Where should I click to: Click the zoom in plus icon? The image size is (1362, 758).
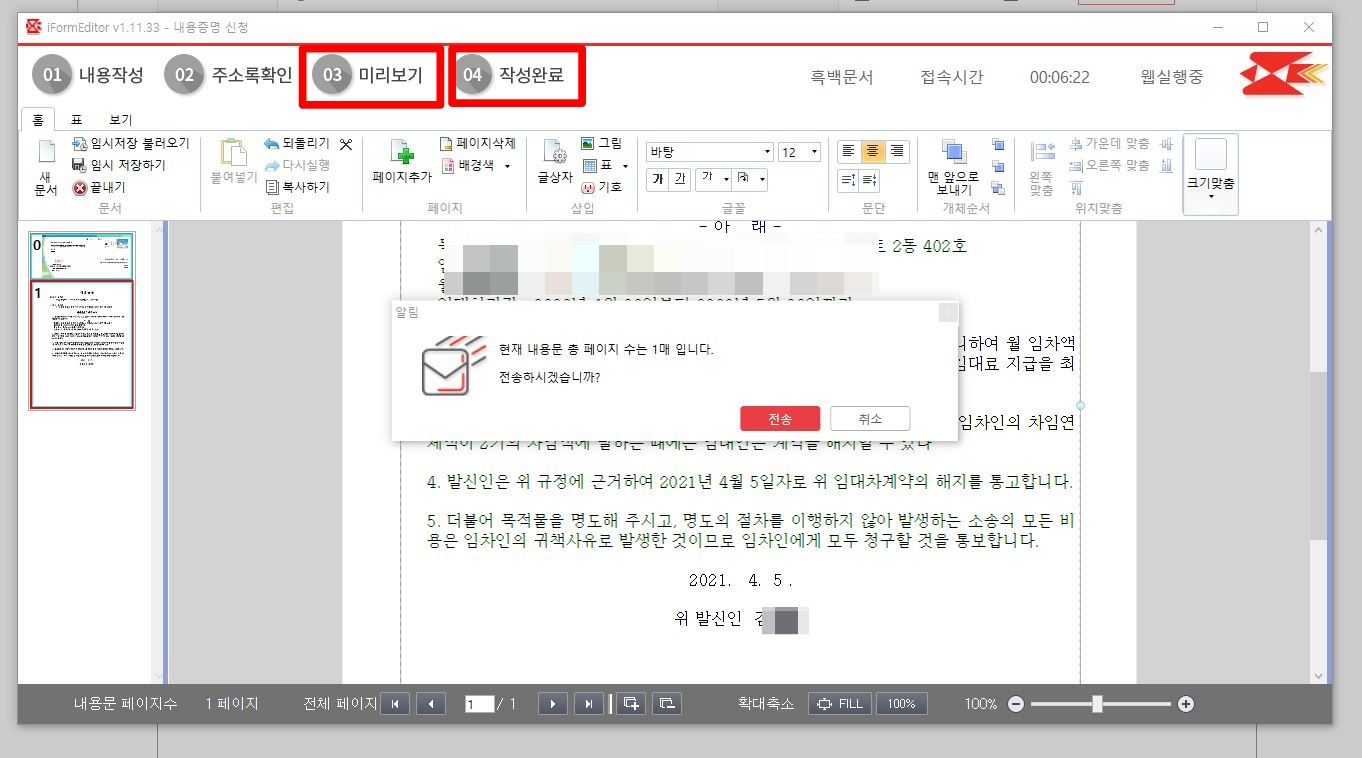click(1186, 704)
